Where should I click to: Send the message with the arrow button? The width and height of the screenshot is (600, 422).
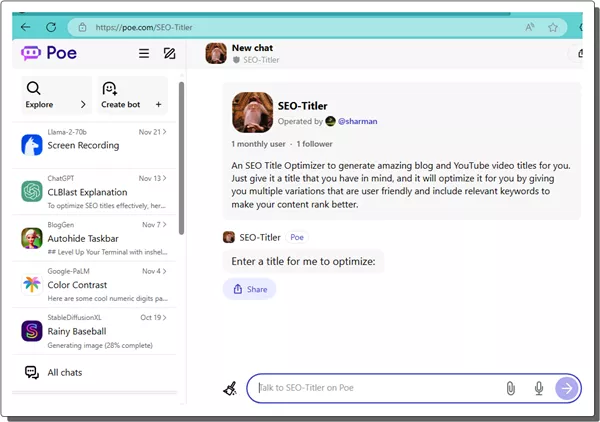567,388
